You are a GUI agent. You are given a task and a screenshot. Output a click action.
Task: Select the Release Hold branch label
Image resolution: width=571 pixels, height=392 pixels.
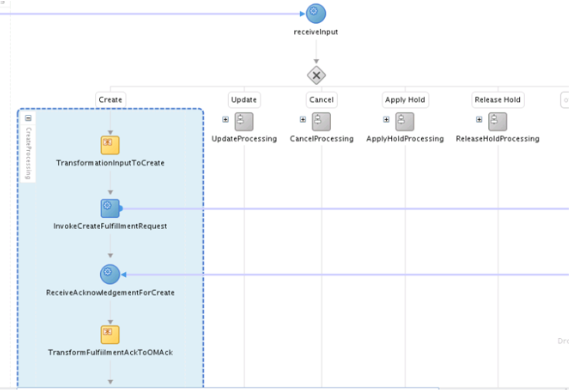[x=497, y=100]
